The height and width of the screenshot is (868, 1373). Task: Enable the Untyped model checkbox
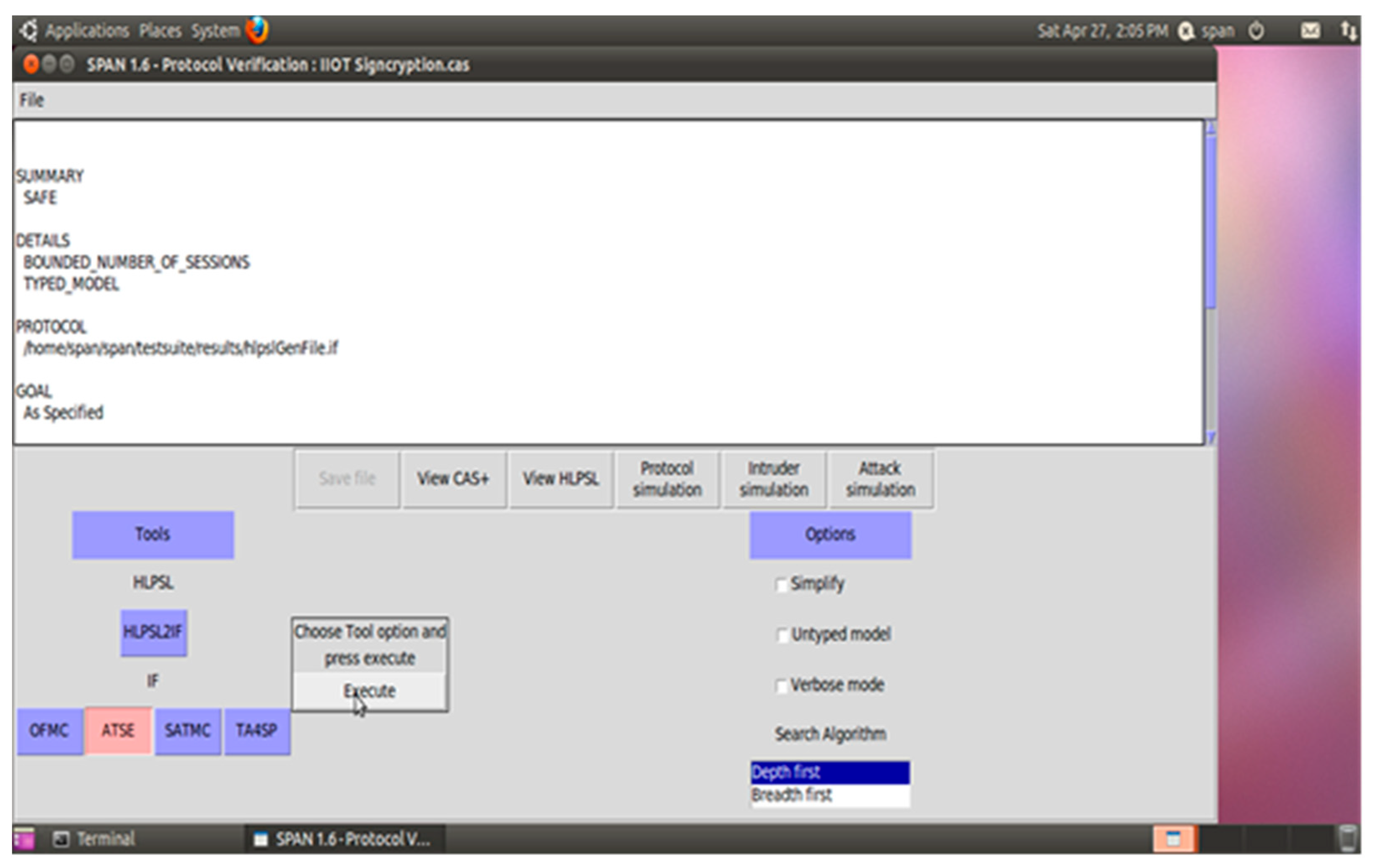[782, 635]
